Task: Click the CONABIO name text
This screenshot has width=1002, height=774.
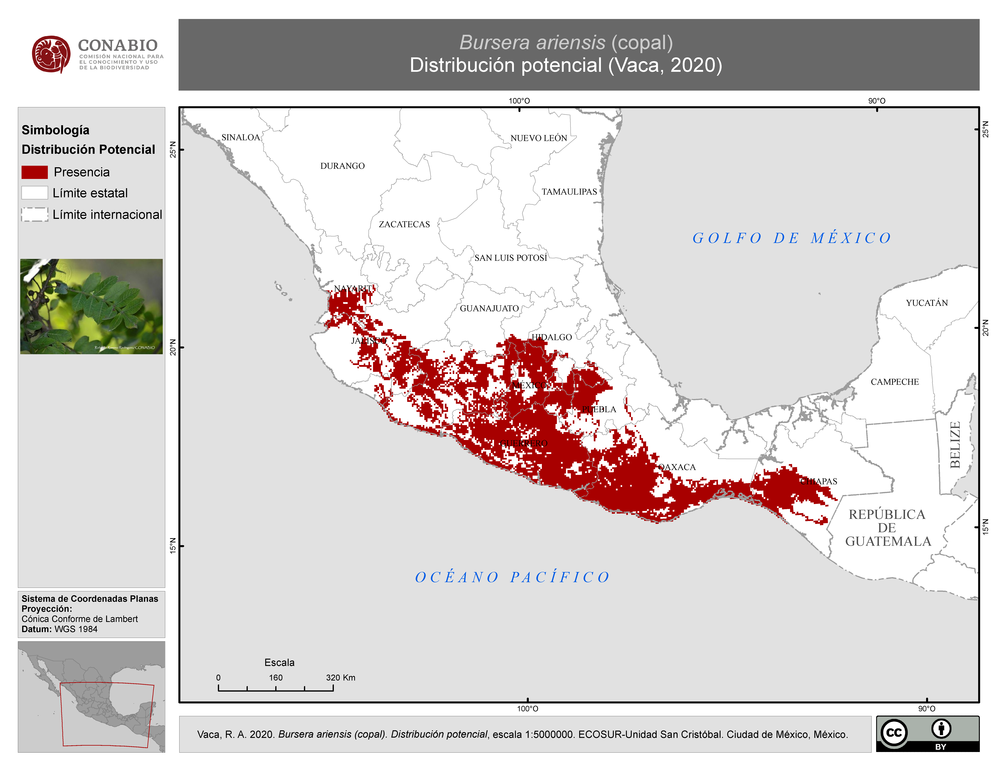Action: [x=118, y=45]
